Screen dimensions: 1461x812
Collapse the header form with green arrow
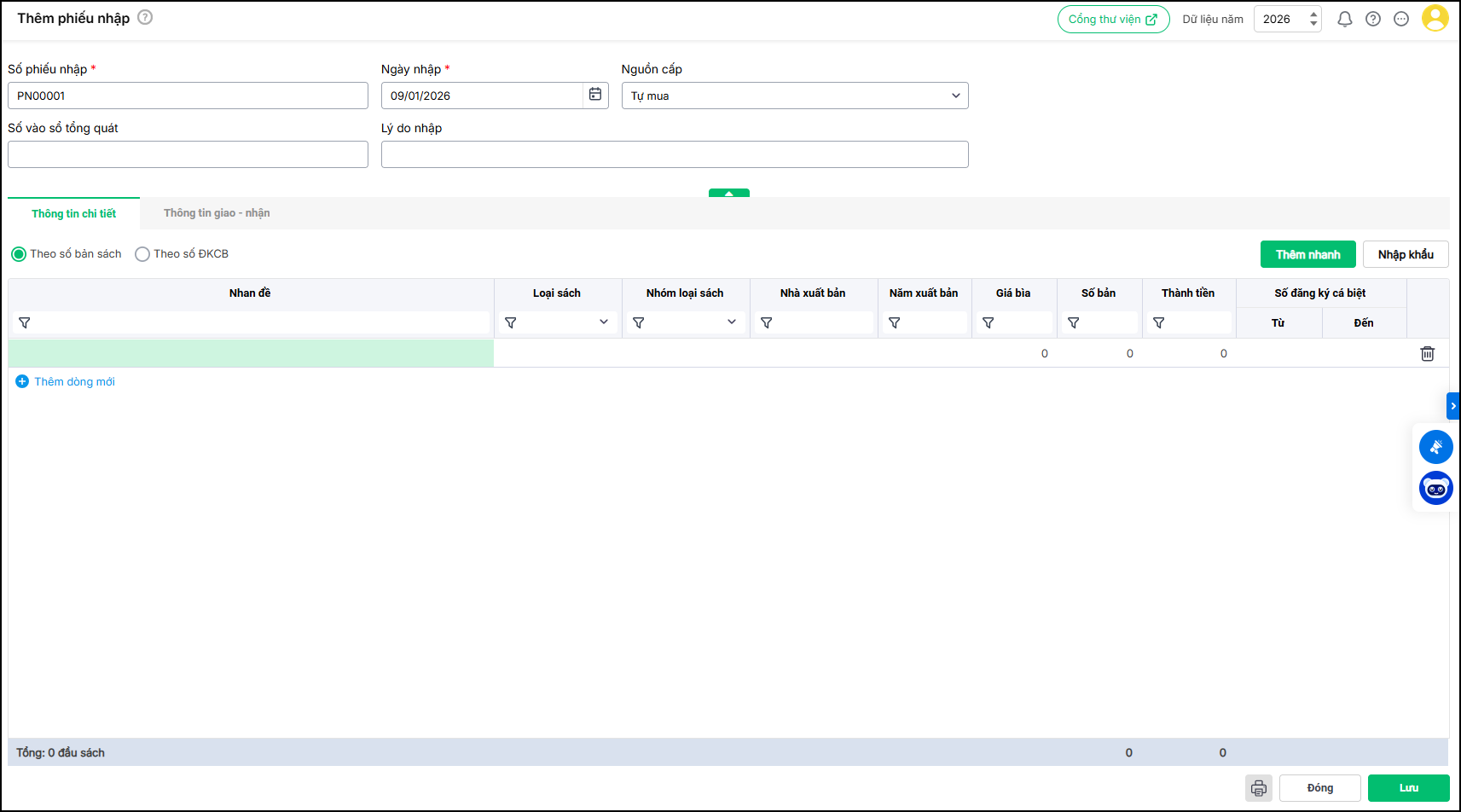(728, 193)
